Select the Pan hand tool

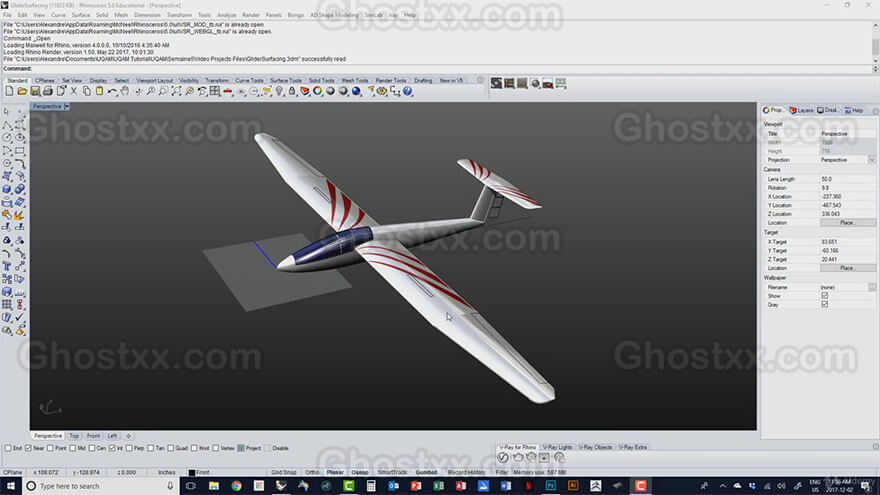point(125,91)
